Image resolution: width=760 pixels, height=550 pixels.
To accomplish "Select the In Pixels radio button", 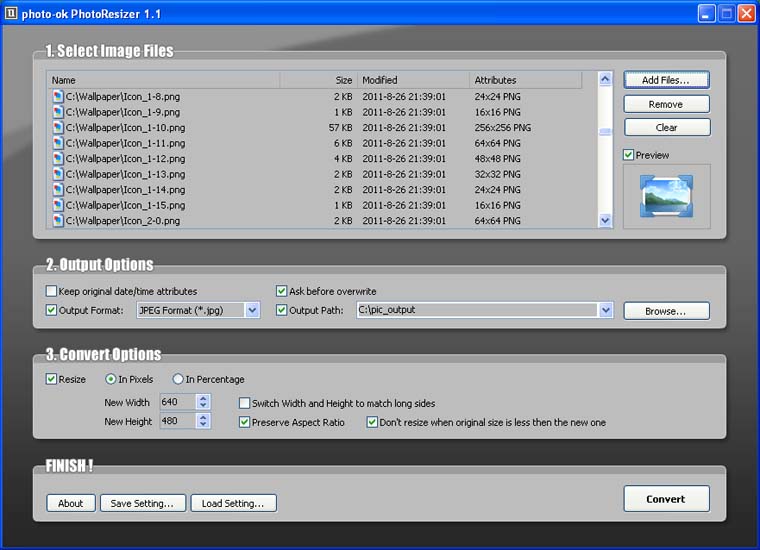I will point(111,379).
